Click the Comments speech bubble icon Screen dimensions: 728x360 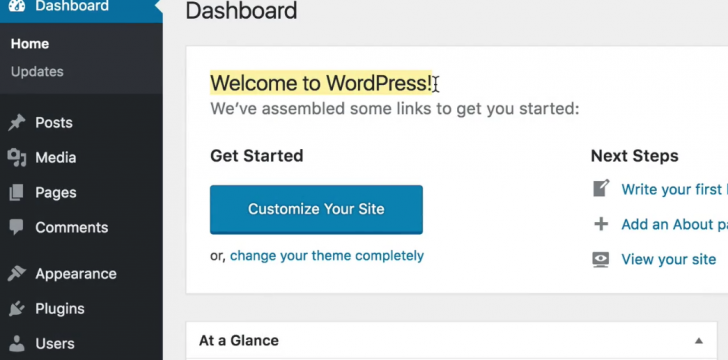pyautogui.click(x=17, y=227)
